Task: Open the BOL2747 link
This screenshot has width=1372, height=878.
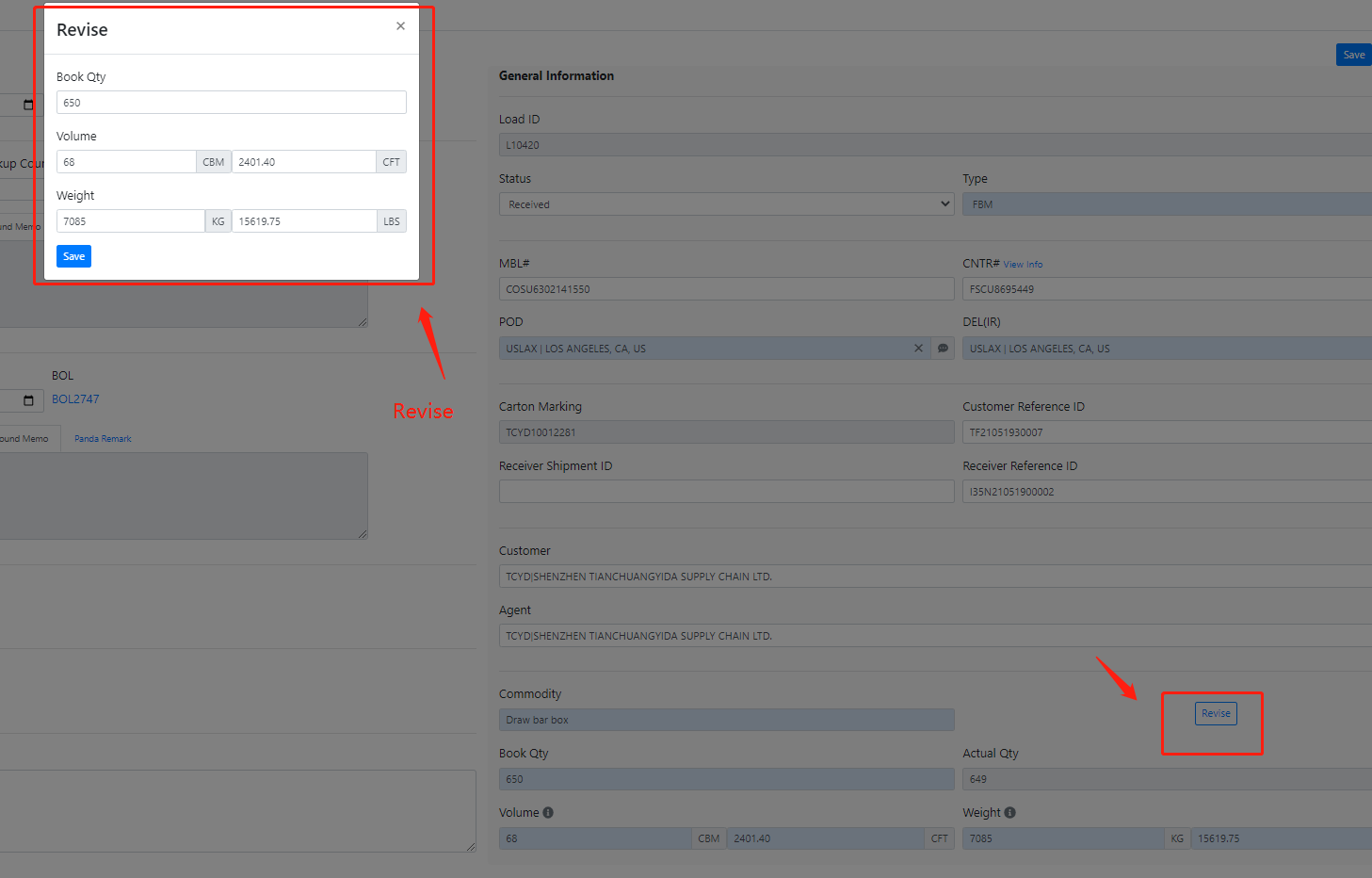Action: 75,399
